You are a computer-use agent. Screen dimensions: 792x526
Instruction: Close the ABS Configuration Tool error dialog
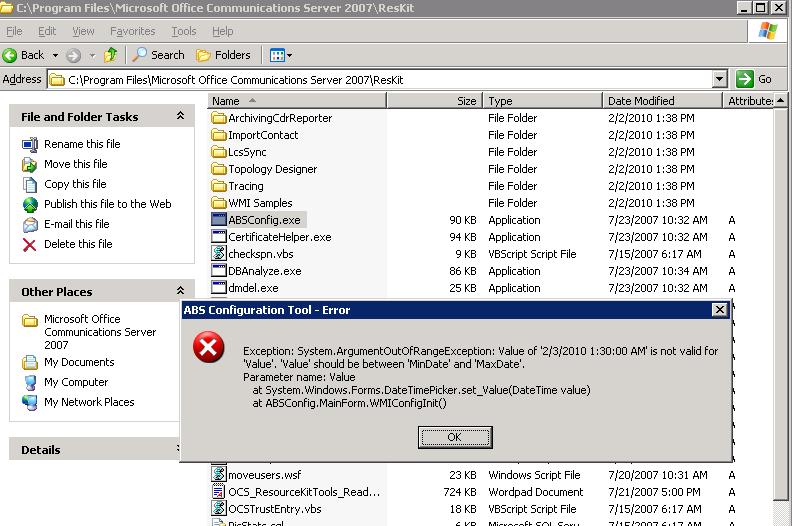pos(719,310)
